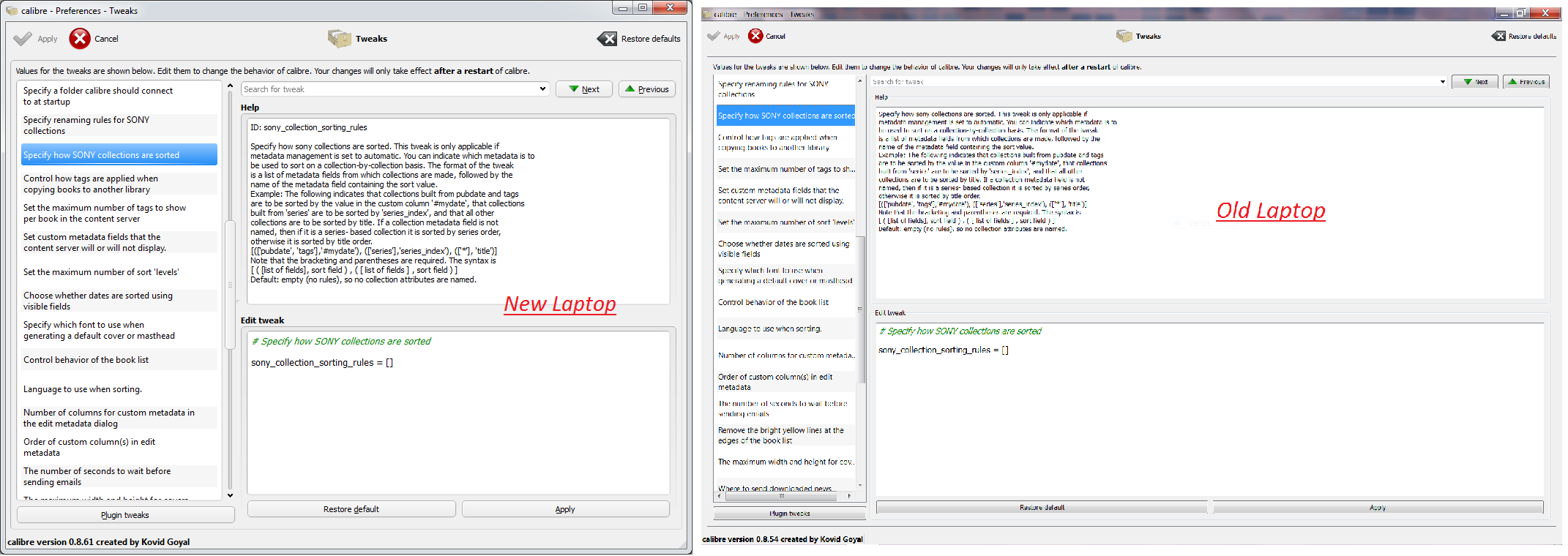
Task: Click the up arrow of the left list scrollbar
Action: coord(230,86)
